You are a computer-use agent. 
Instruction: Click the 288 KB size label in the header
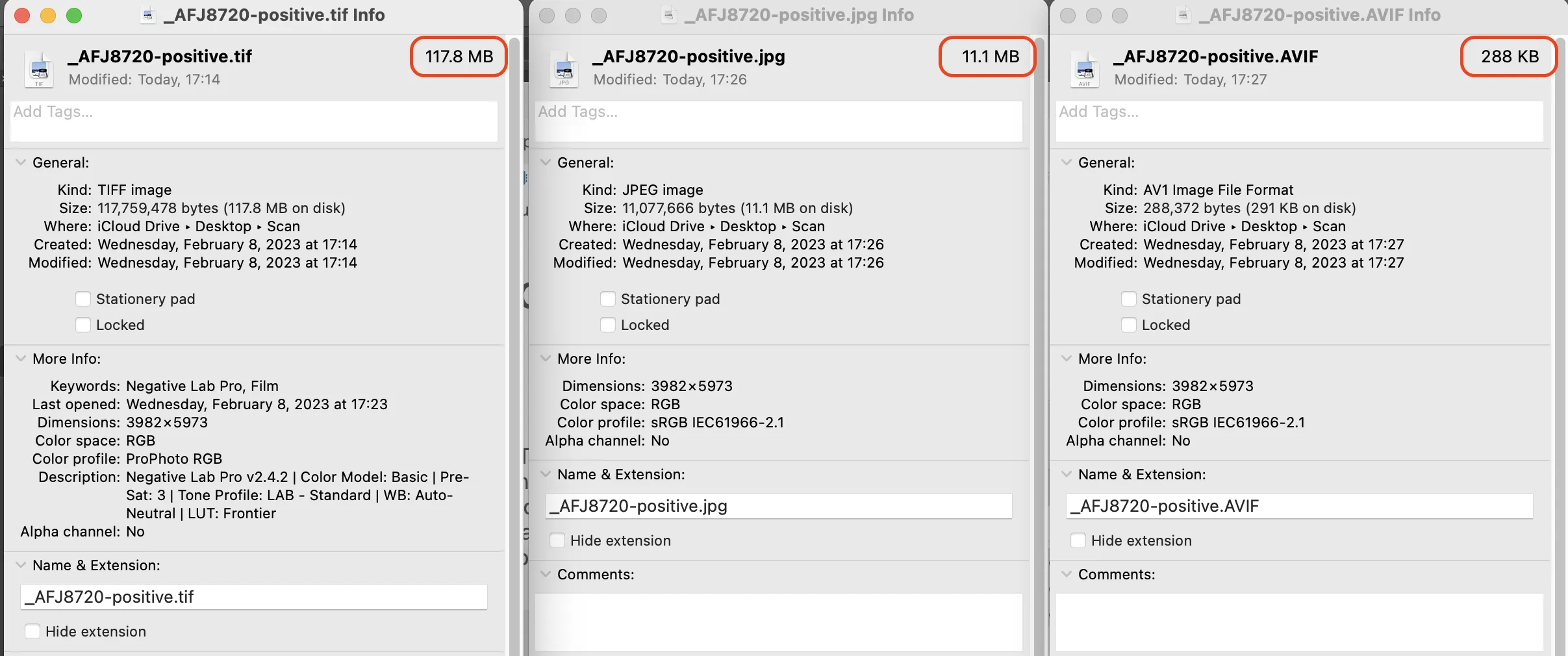1510,57
